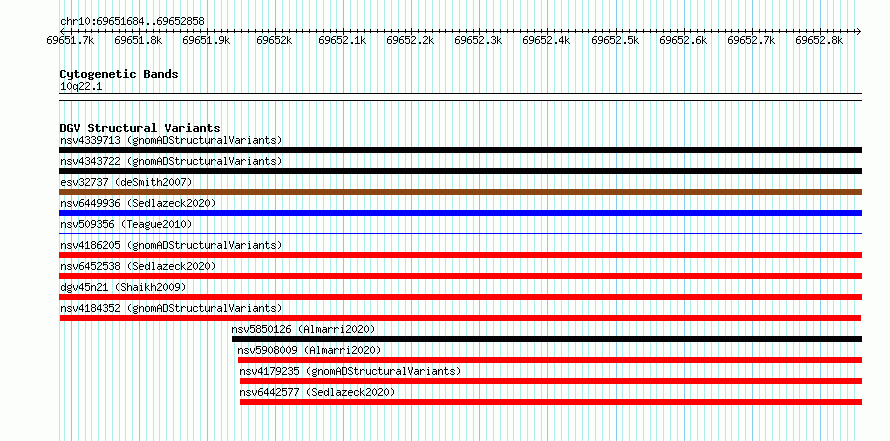Click the 69652.8k ruler tick label
This screenshot has height=441, width=890.
819,41
